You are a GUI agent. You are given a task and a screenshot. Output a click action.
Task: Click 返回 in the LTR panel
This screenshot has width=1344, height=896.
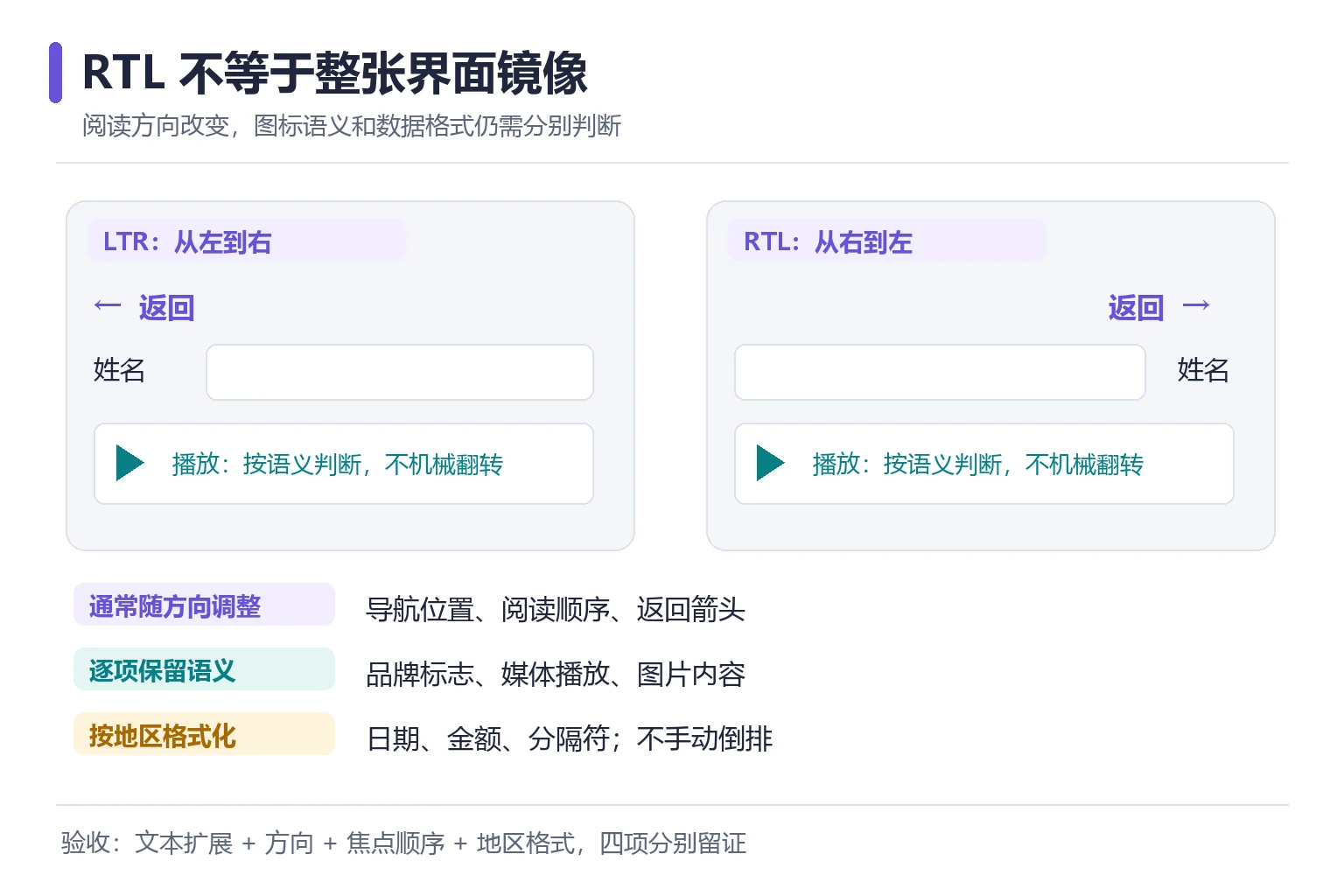click(x=166, y=308)
